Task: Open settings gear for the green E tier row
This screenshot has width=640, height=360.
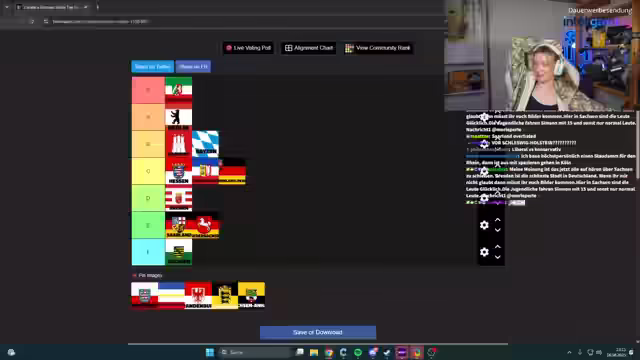Action: coord(484,225)
